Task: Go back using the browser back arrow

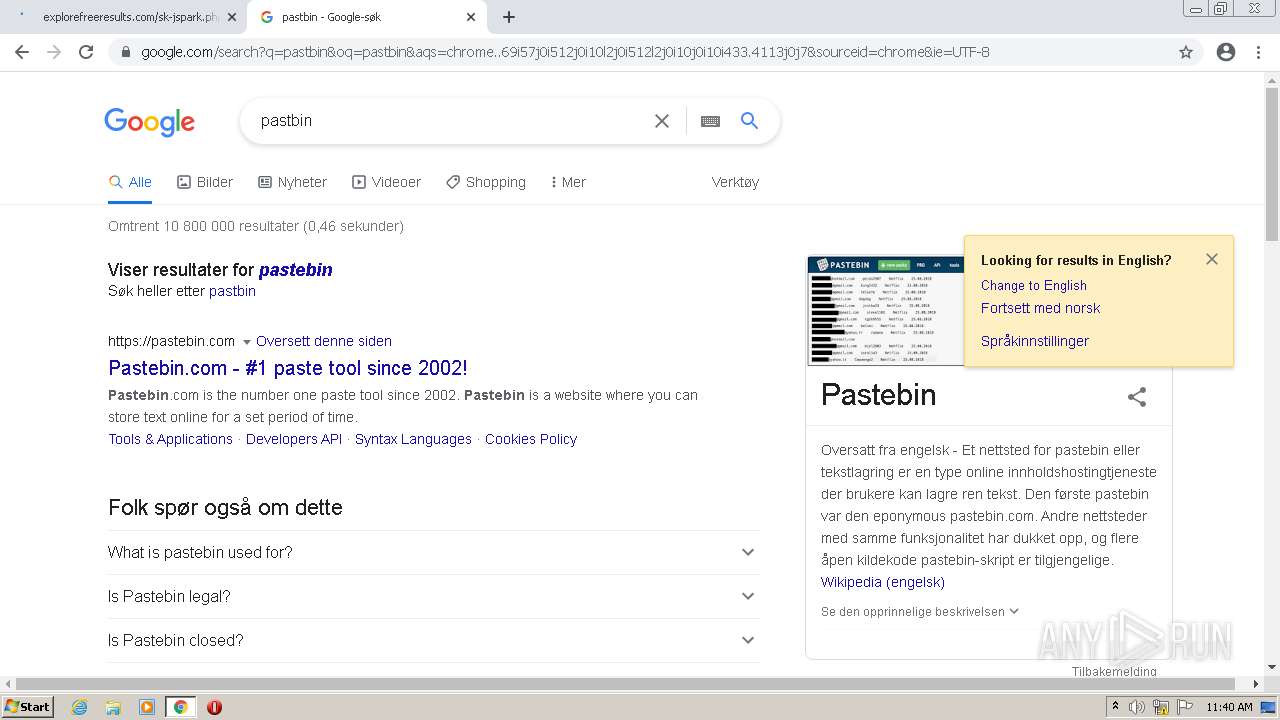Action: [x=22, y=52]
